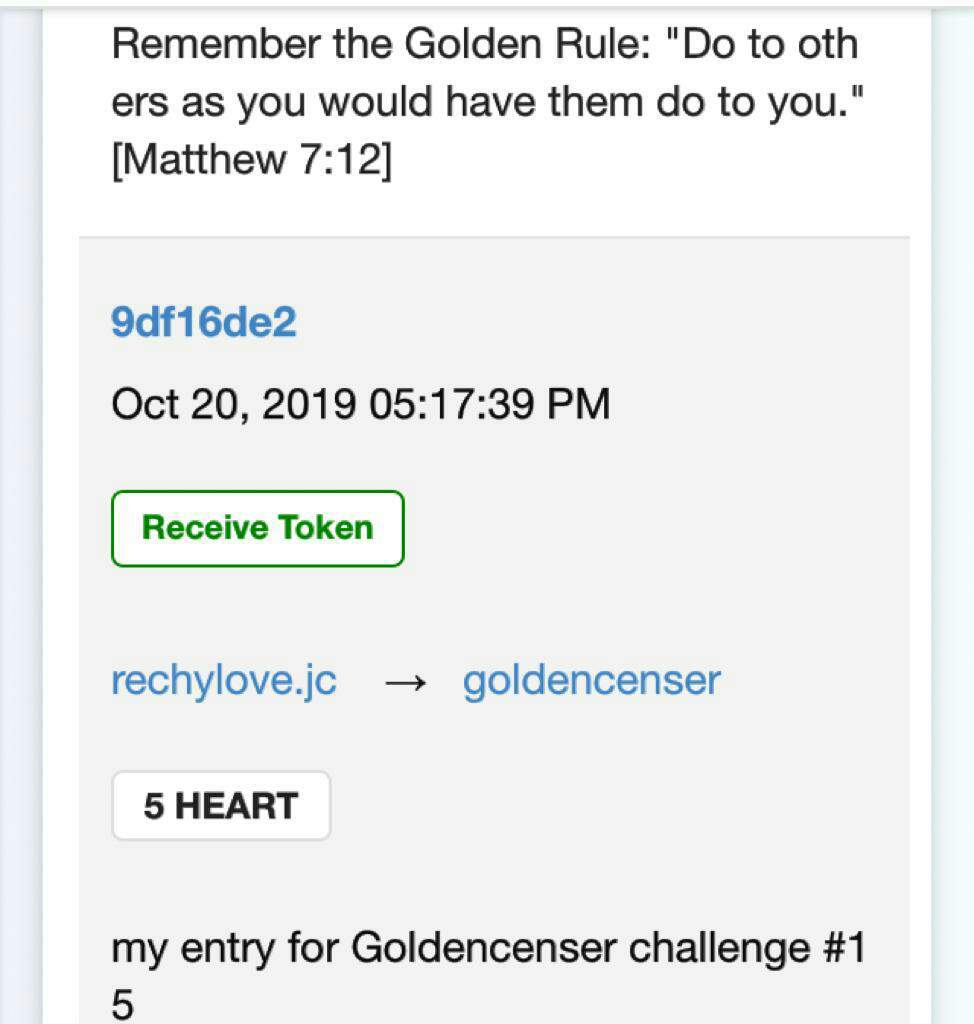Click the date Oct 20, 2019
The image size is (974, 1024).
(234, 405)
